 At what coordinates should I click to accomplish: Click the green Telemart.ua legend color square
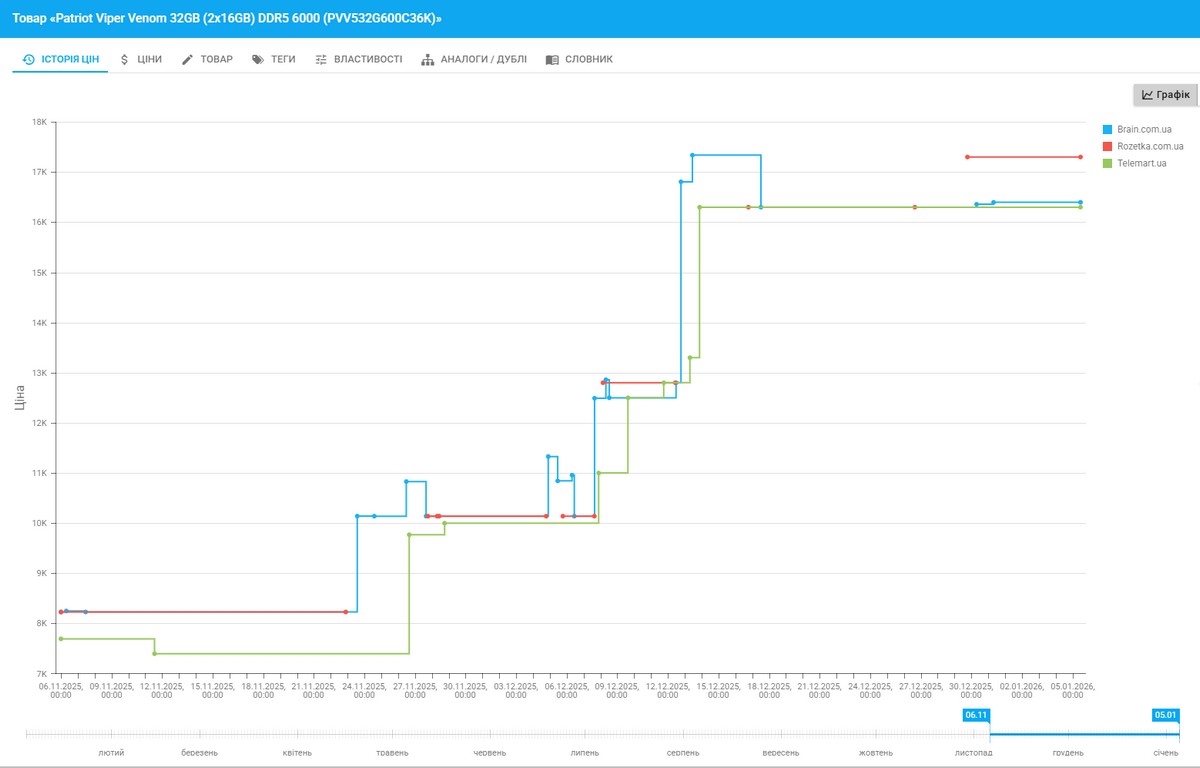pos(1107,163)
